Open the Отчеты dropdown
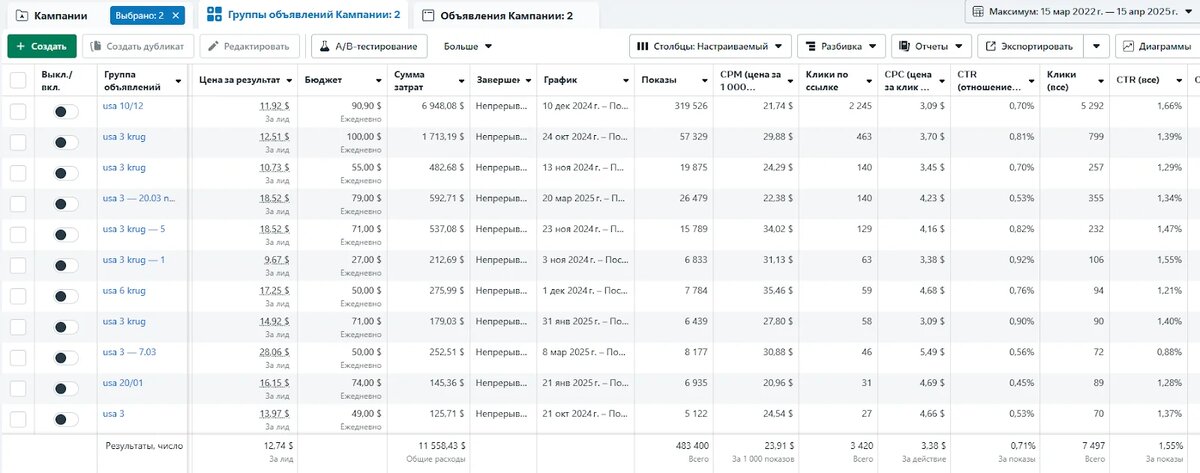 click(931, 46)
